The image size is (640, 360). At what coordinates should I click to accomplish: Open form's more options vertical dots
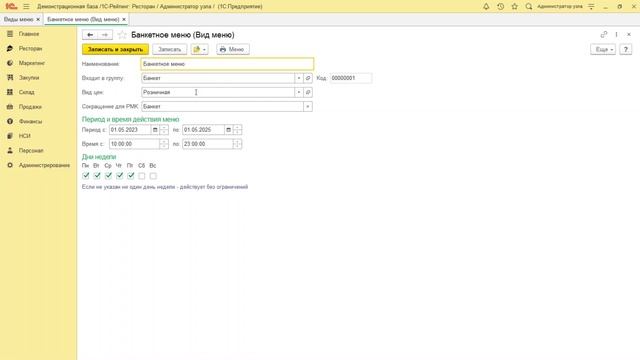coord(616,35)
